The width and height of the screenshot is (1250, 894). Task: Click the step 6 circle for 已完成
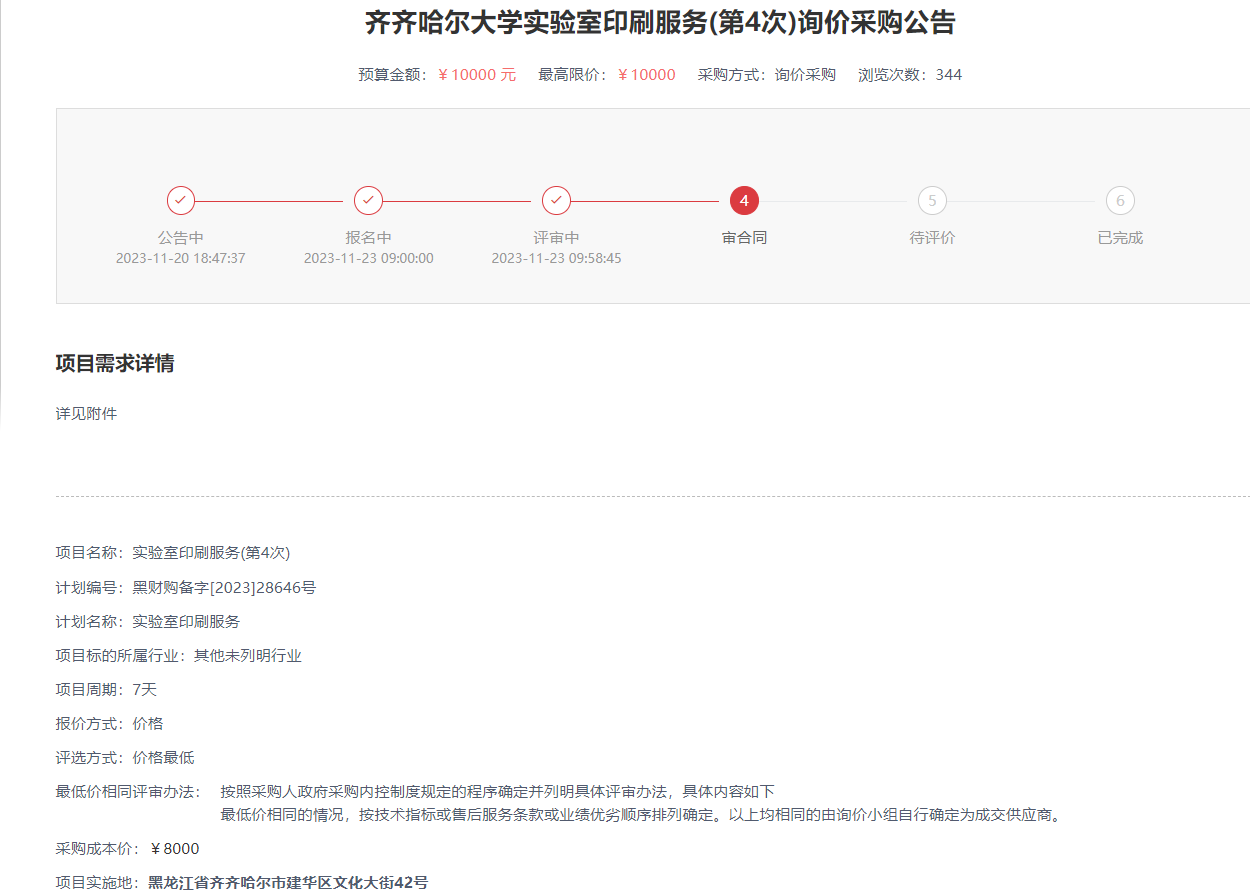coord(1120,201)
